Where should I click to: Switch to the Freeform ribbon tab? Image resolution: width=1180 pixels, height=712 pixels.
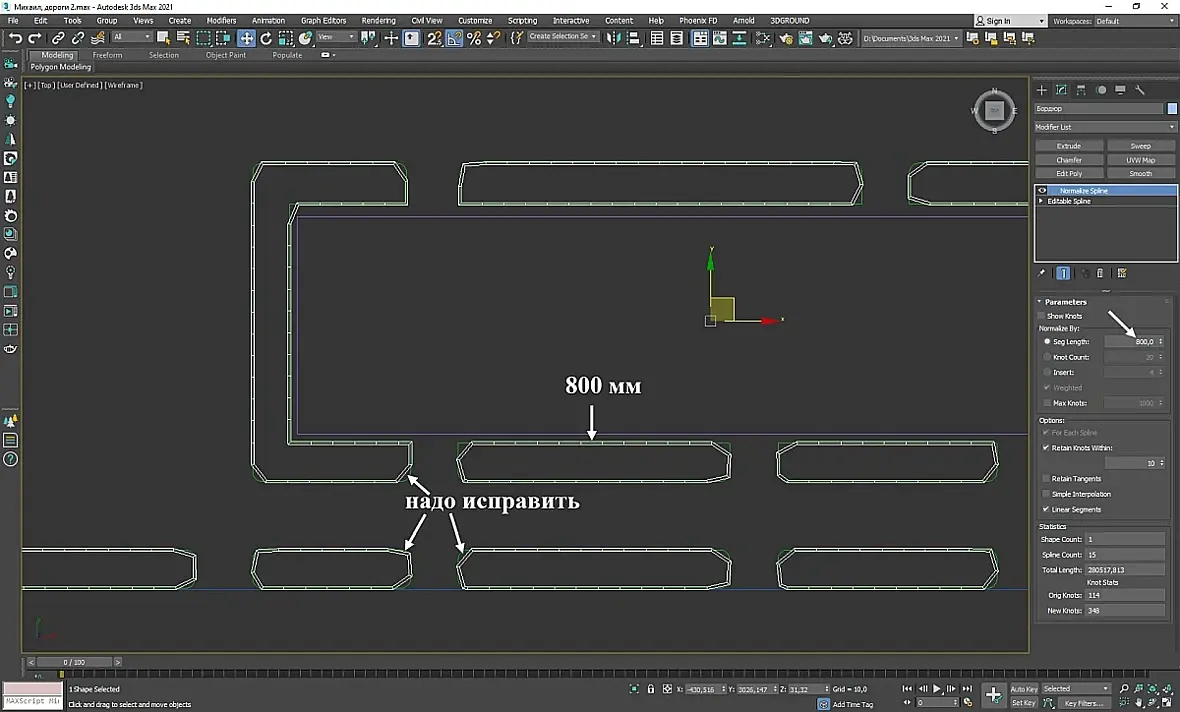coord(107,55)
